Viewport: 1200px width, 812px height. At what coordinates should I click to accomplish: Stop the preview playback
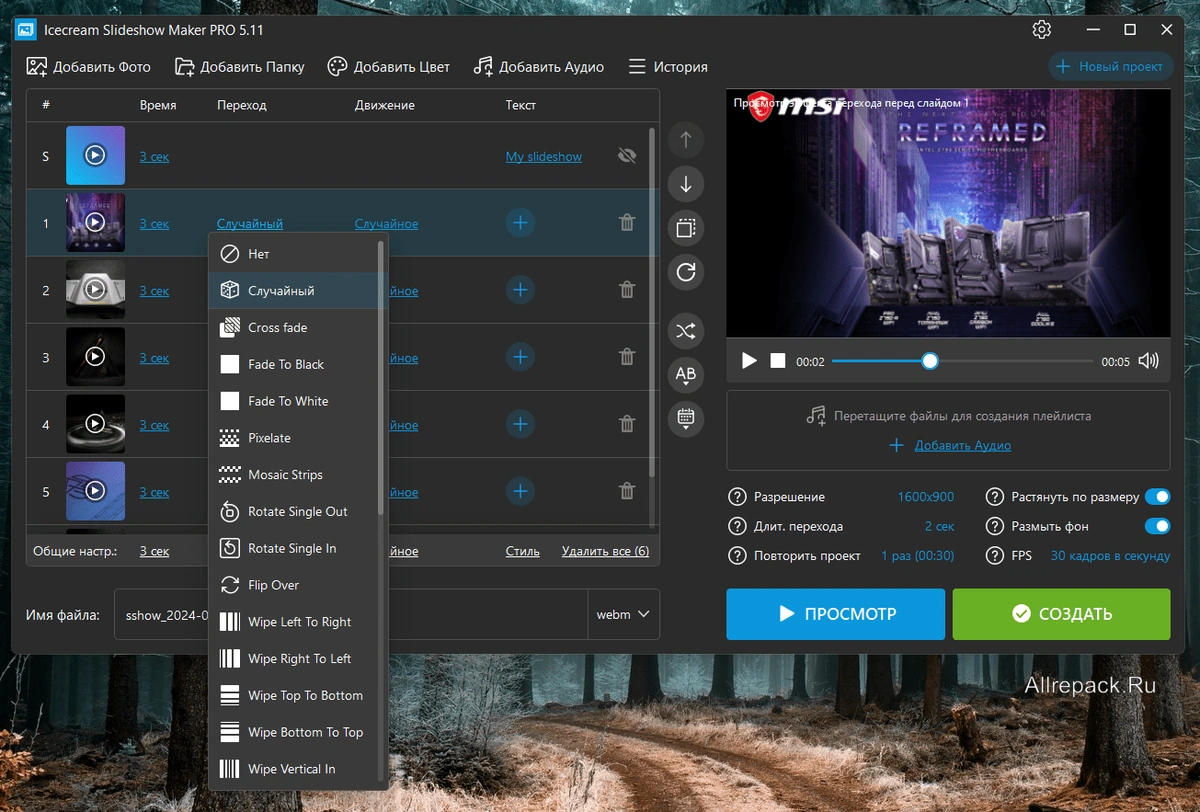pos(777,361)
